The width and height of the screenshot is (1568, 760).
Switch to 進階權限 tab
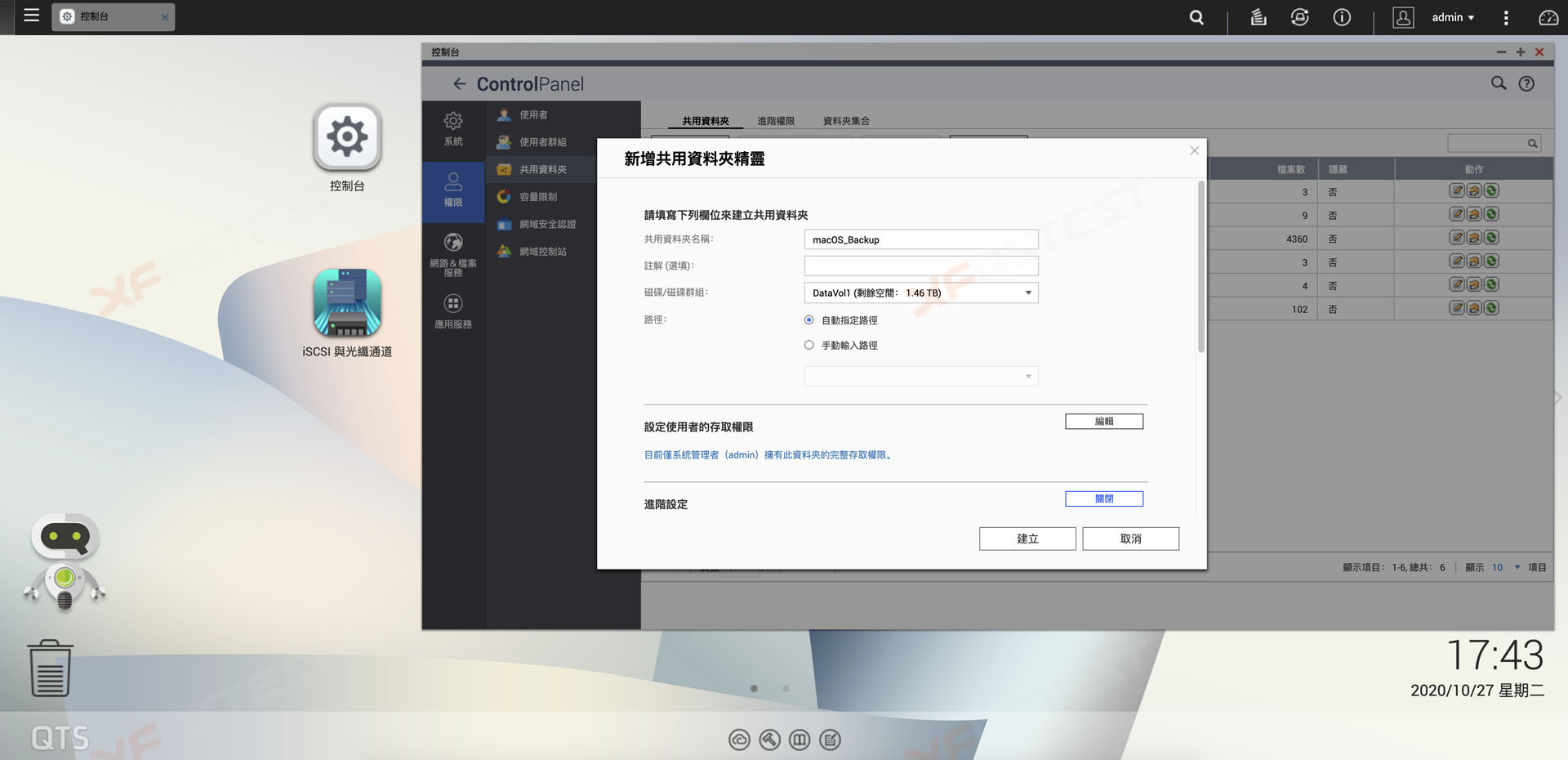pyautogui.click(x=776, y=121)
